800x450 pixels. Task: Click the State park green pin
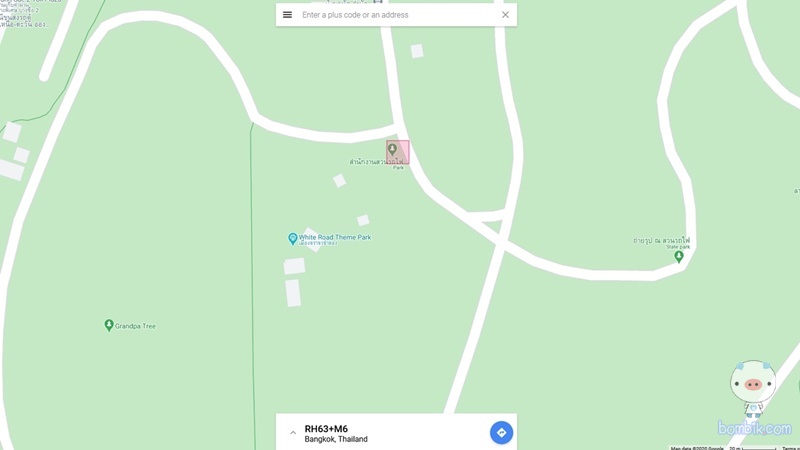point(679,256)
